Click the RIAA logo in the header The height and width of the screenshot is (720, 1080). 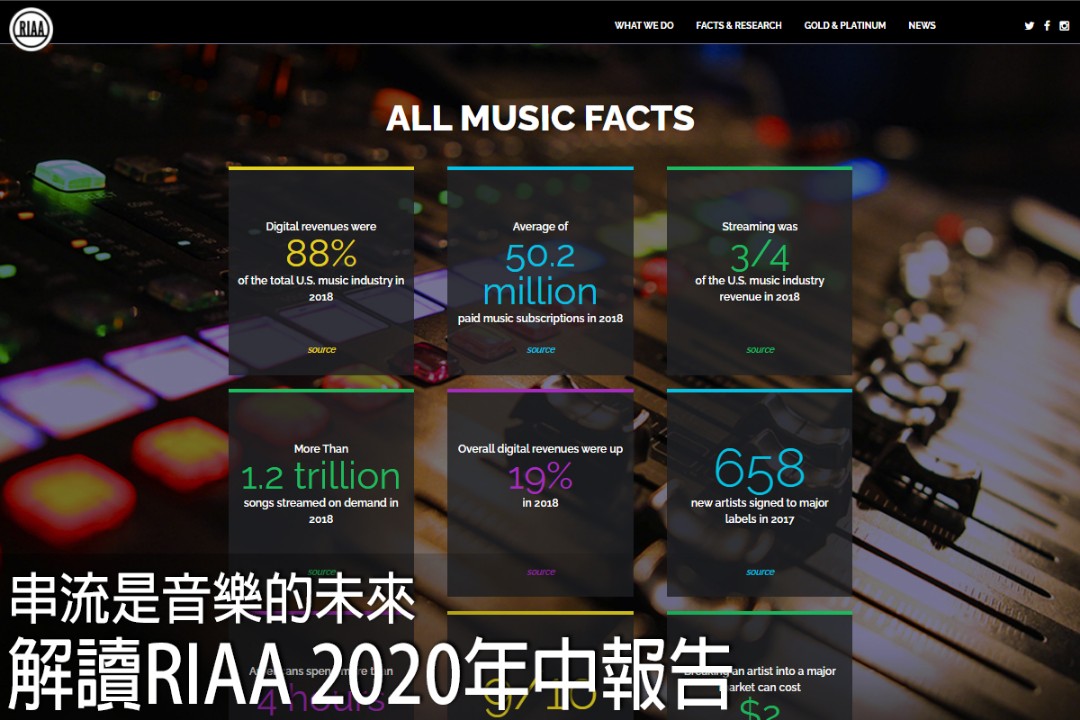tap(30, 28)
